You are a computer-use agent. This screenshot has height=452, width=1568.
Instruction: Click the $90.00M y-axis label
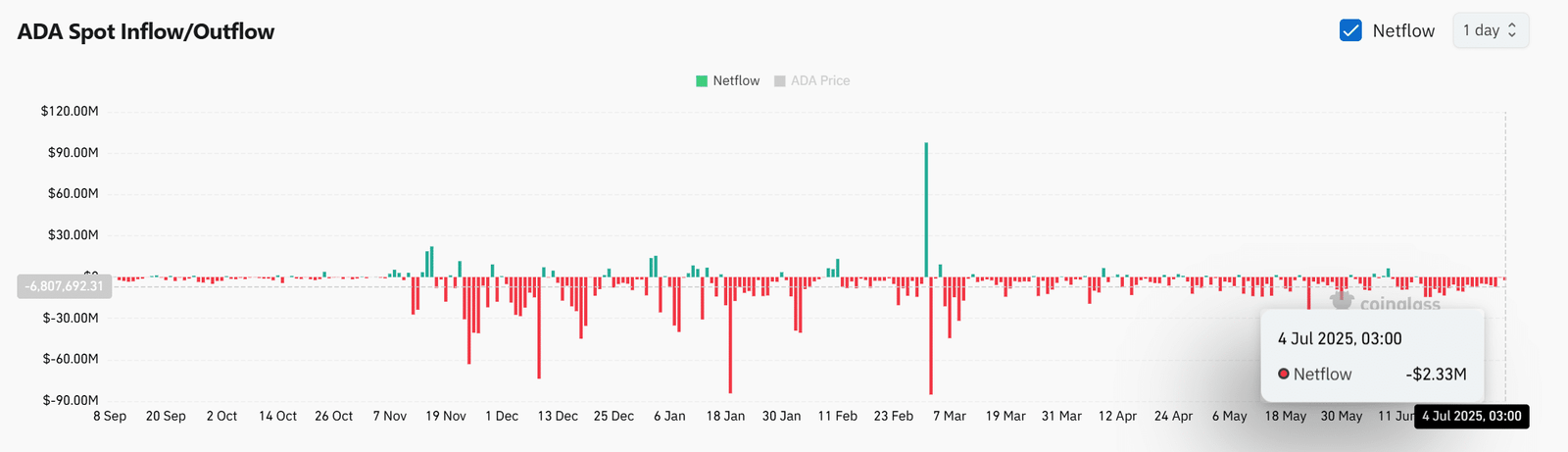click(73, 152)
